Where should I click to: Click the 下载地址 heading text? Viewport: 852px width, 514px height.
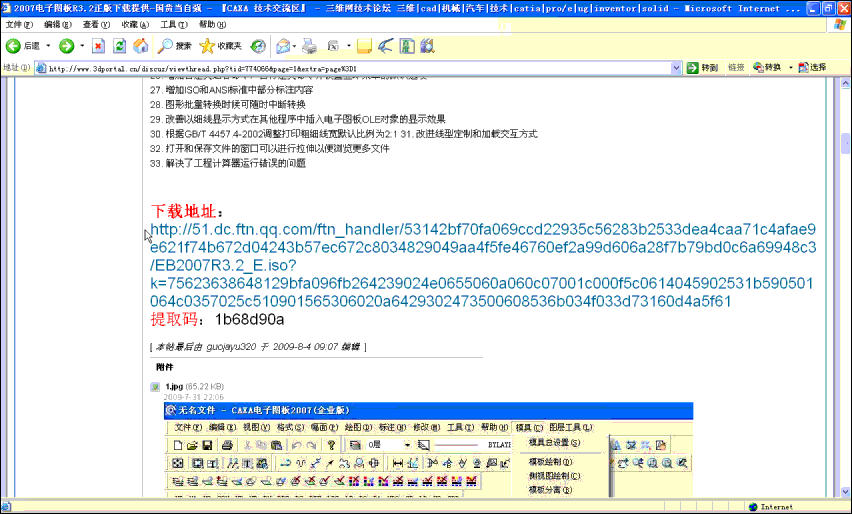coord(184,211)
